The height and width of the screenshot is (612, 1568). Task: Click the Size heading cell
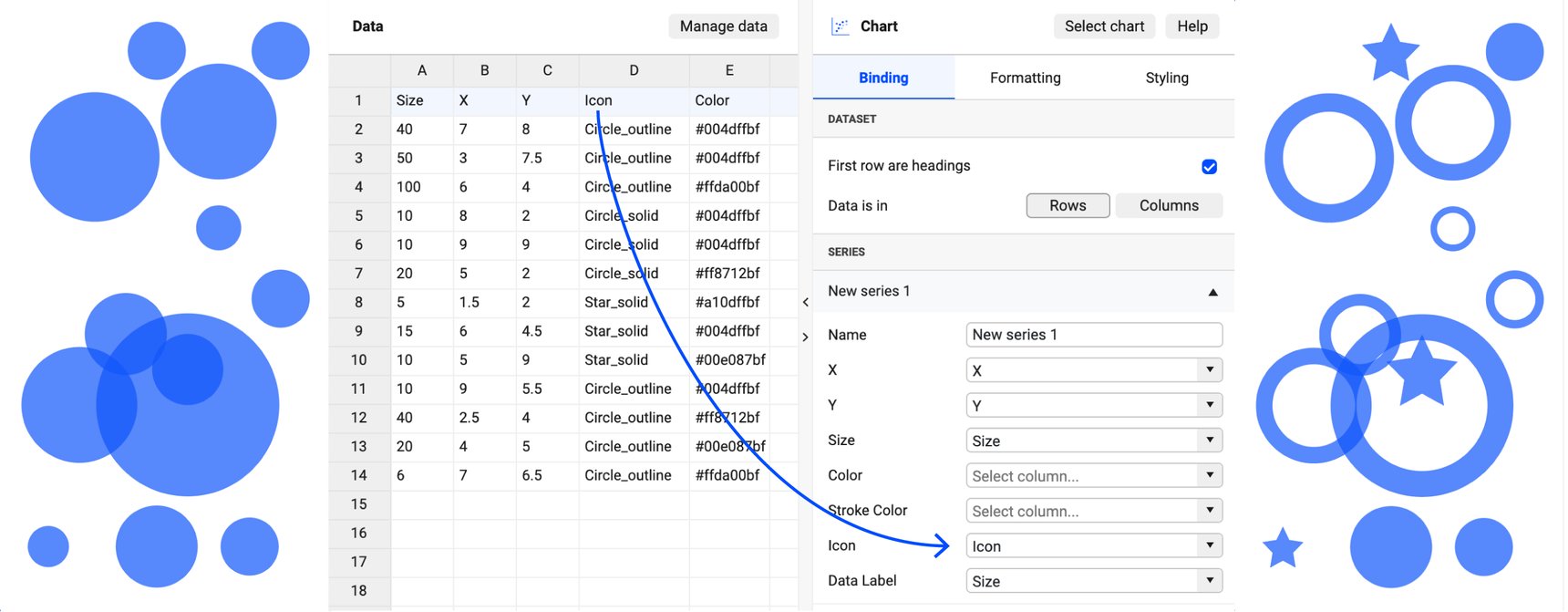pyautogui.click(x=421, y=100)
